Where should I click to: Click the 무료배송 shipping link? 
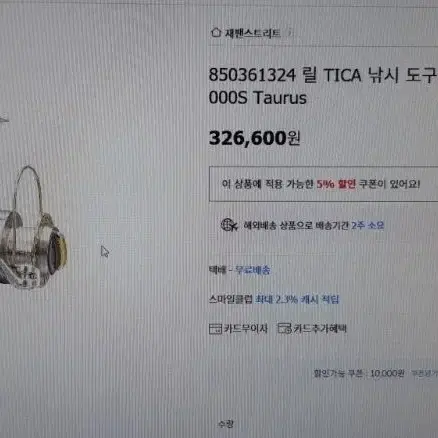click(x=253, y=270)
